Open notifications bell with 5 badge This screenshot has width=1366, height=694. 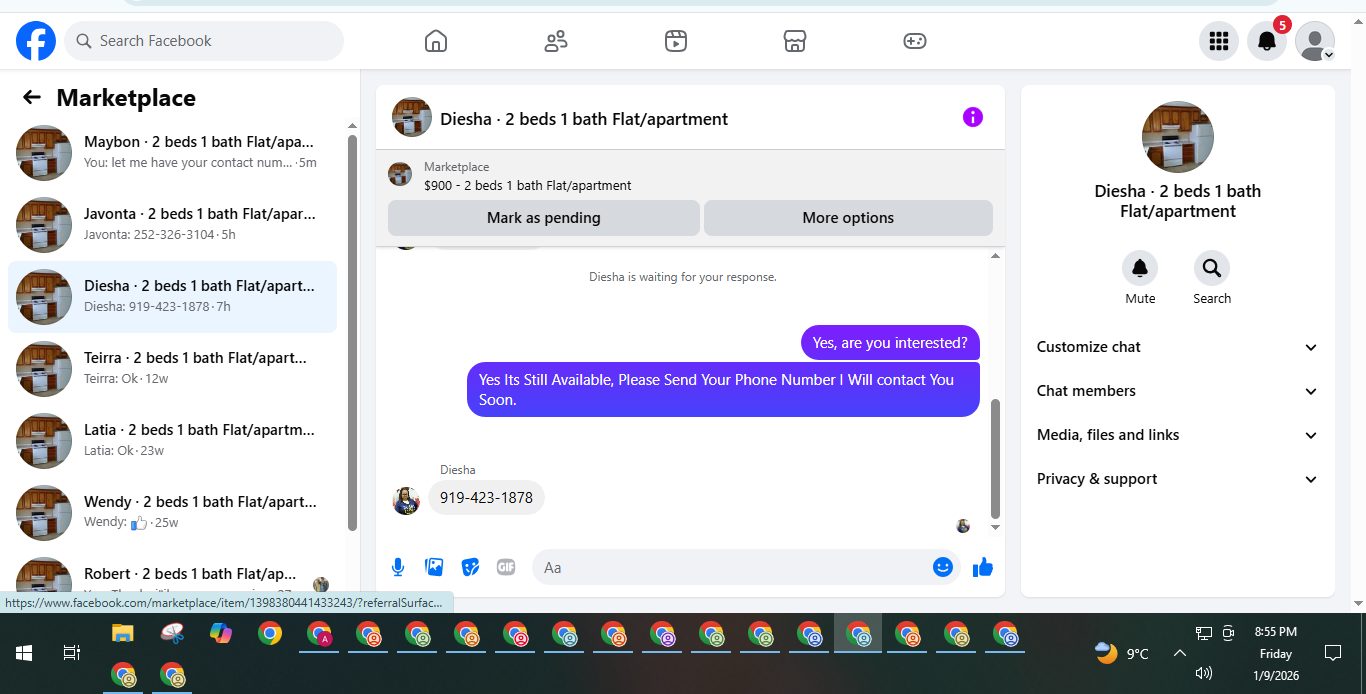(1266, 41)
